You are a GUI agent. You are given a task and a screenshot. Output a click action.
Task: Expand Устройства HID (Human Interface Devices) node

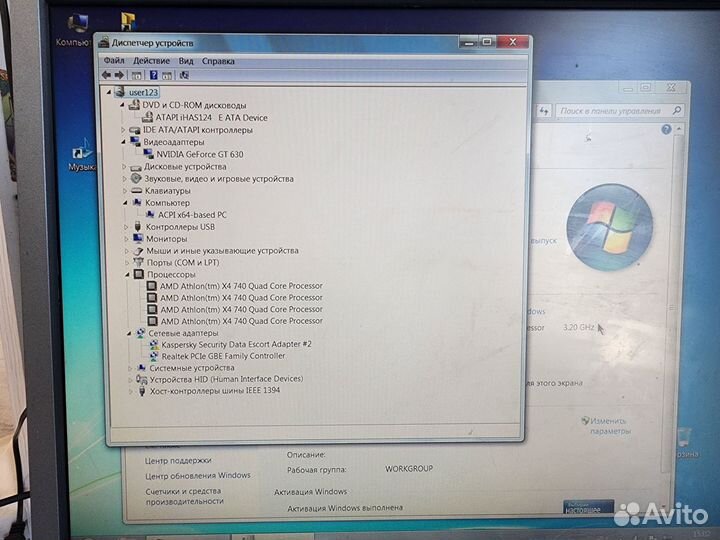pos(130,379)
